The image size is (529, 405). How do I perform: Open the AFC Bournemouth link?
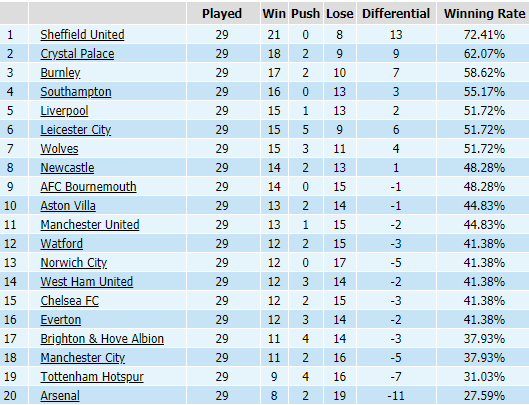tap(88, 187)
